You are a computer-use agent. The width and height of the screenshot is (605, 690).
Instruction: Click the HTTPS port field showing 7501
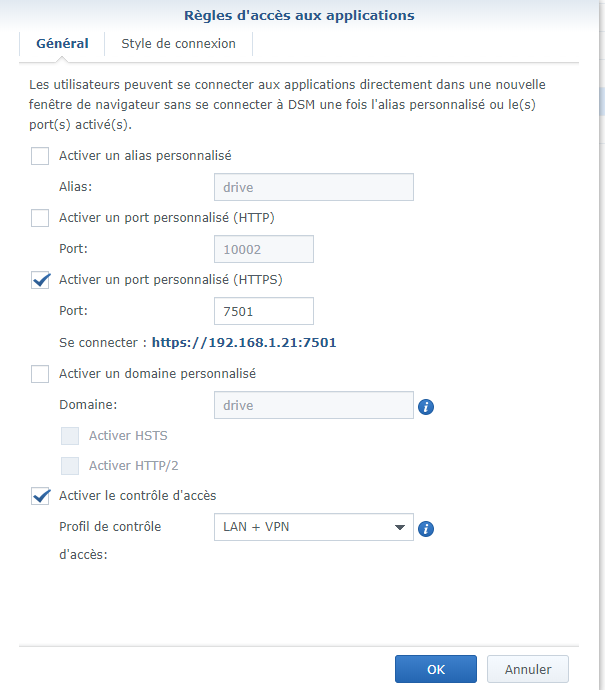coord(264,311)
